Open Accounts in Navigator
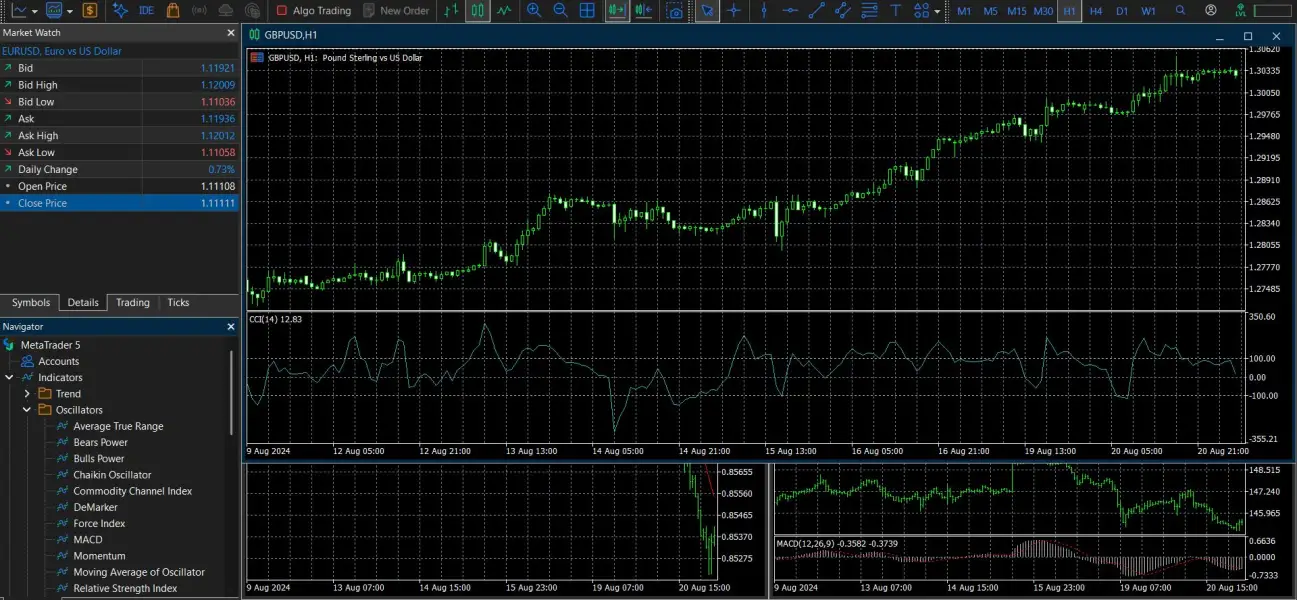Screen dimensions: 1297x600 click(58, 362)
